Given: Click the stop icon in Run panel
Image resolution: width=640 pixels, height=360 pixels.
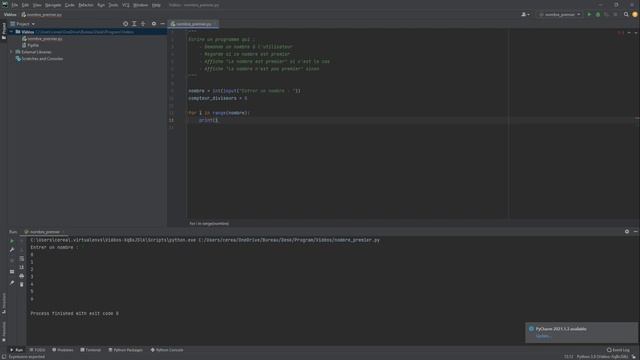Looking at the screenshot, I should [12, 259].
